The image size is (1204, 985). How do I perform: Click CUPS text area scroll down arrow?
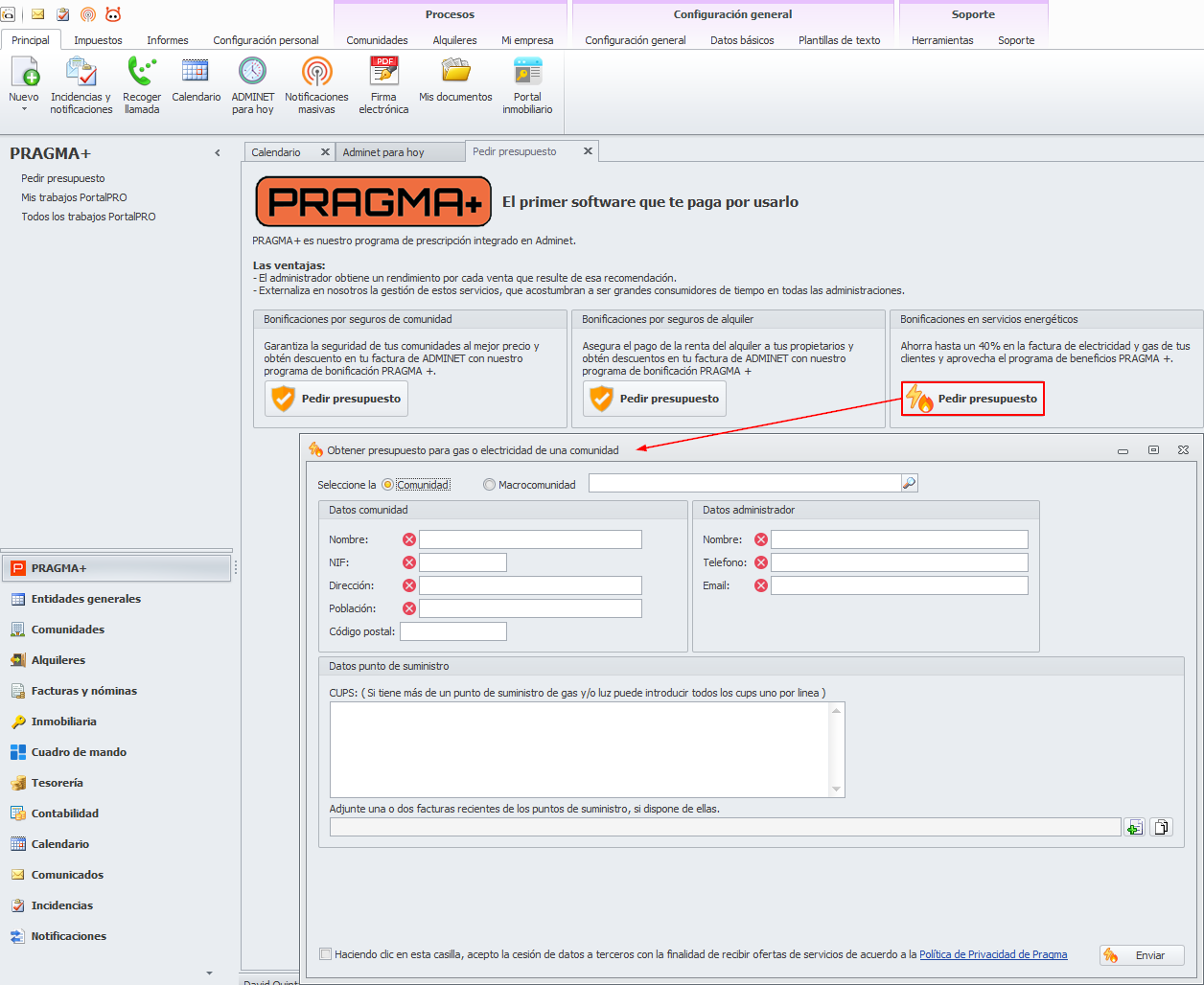837,790
